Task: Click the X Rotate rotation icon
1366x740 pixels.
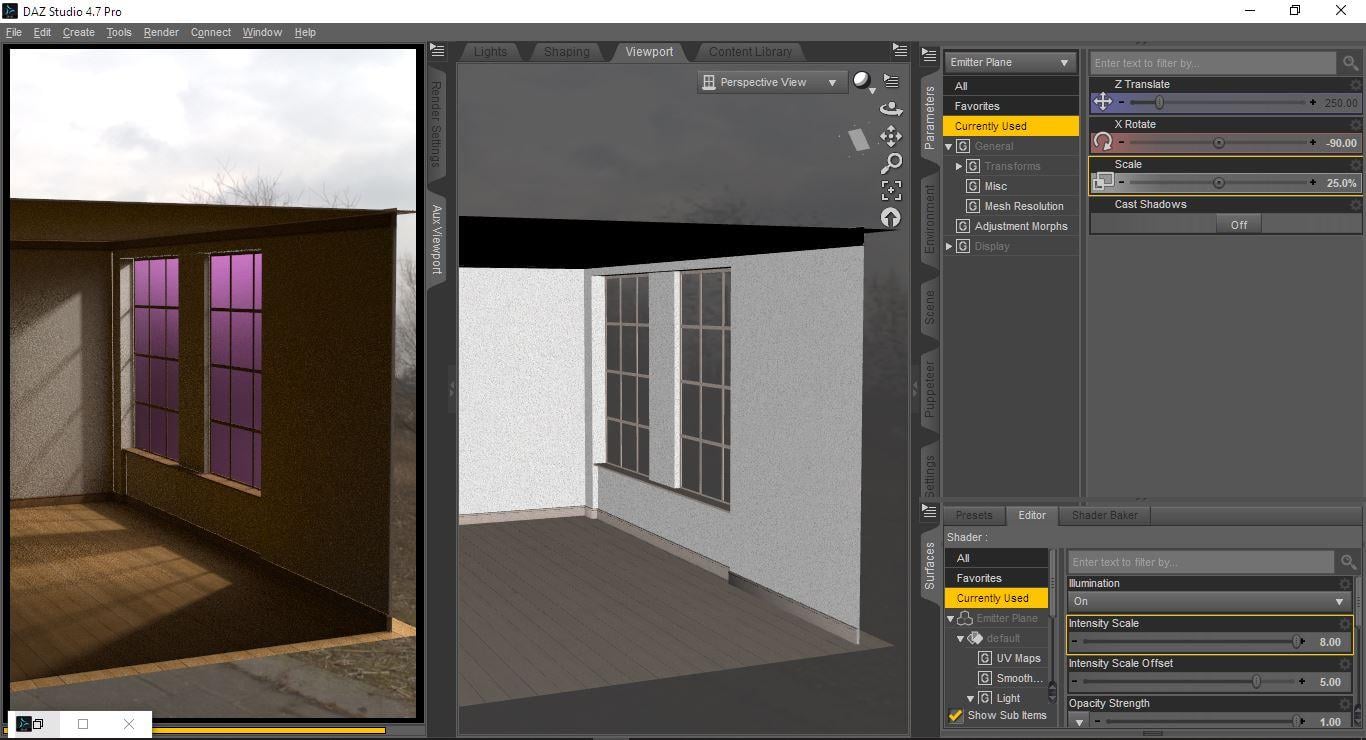Action: click(x=1102, y=142)
